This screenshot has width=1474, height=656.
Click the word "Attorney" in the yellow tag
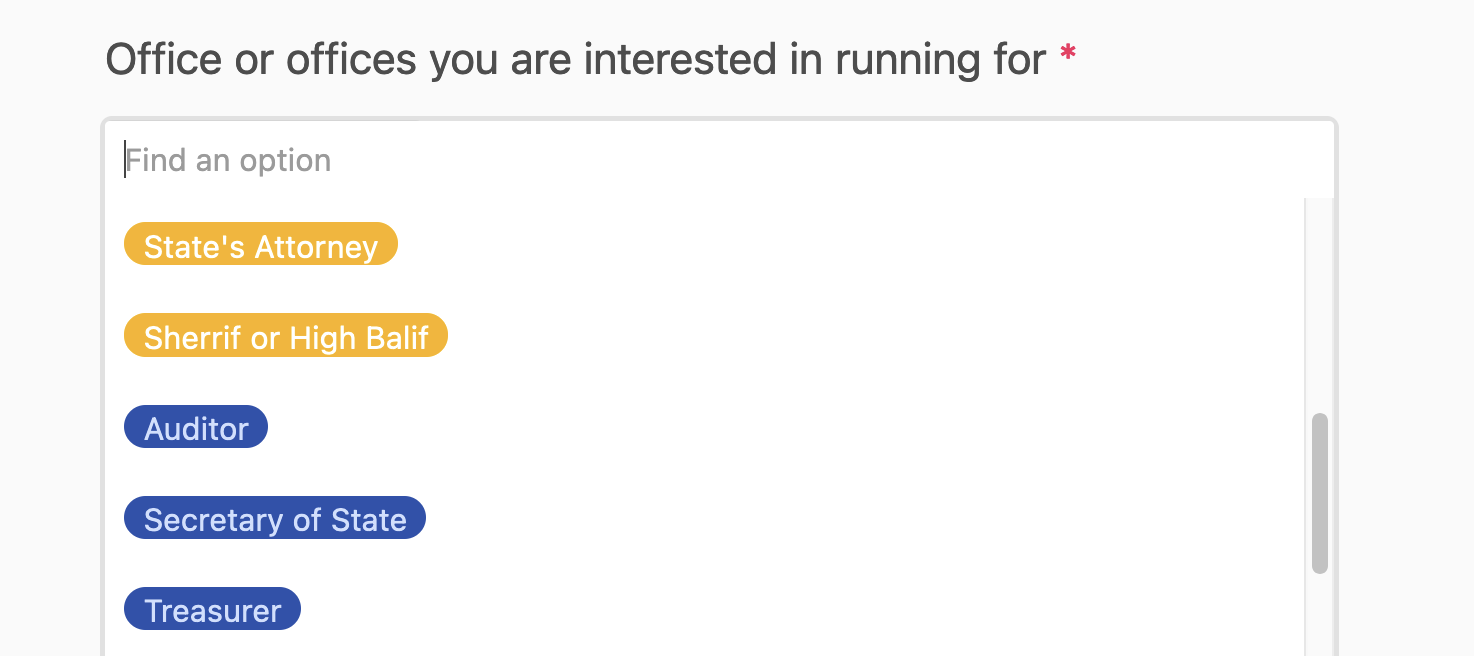tap(316, 247)
